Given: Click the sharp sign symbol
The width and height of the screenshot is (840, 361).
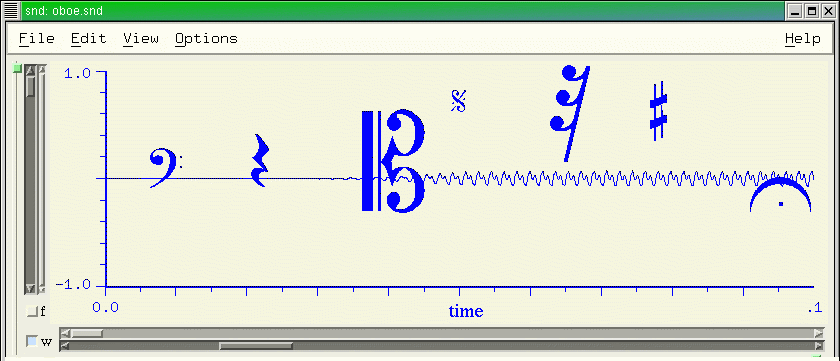Looking at the screenshot, I should pyautogui.click(x=658, y=111).
